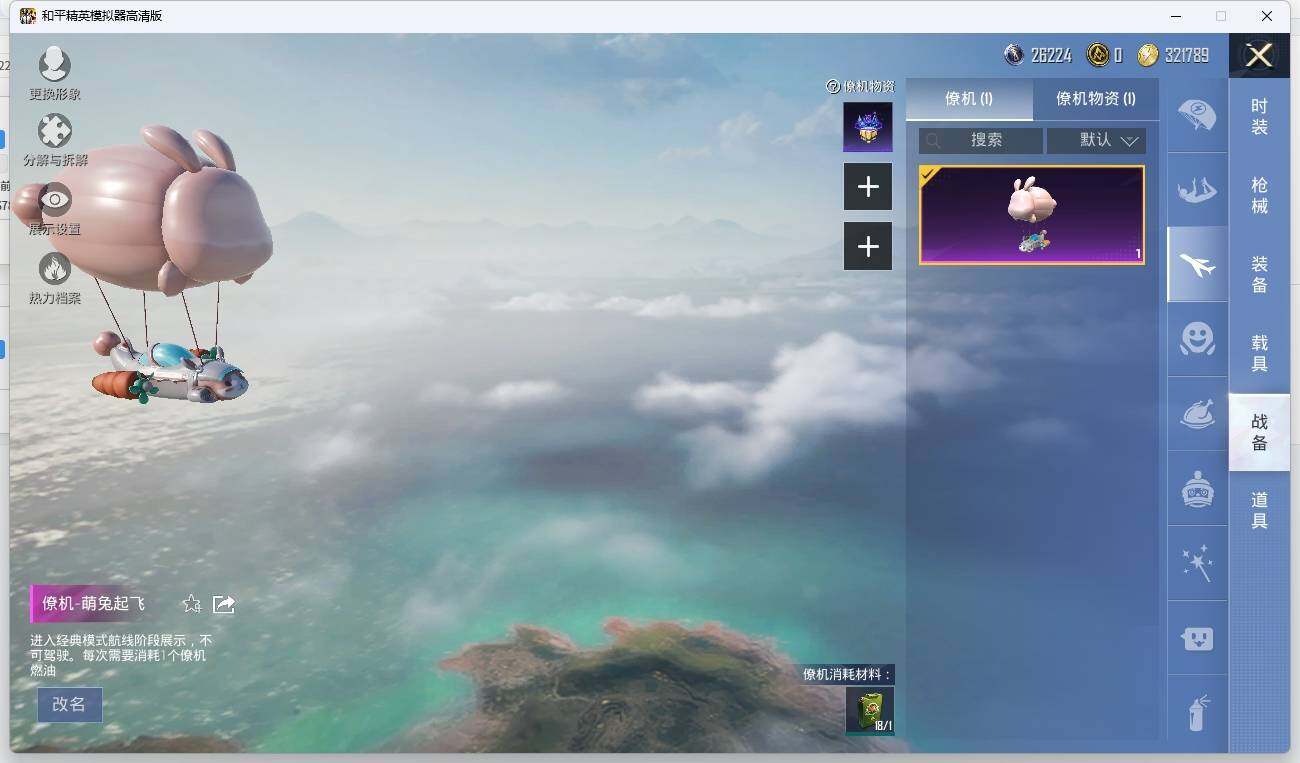Switch to 装备 side tab
Image resolution: width=1300 pixels, height=763 pixels.
pyautogui.click(x=1259, y=275)
